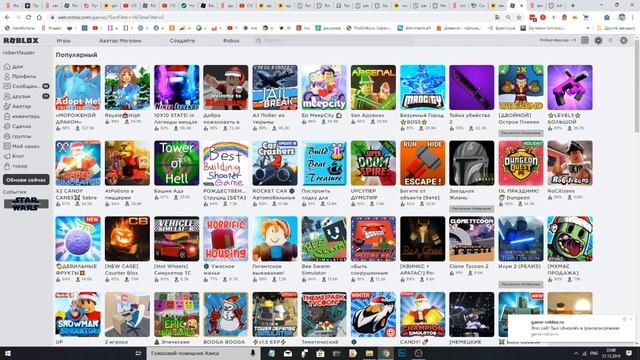Reload the page in Chrome
The image size is (640, 360).
(28, 18)
